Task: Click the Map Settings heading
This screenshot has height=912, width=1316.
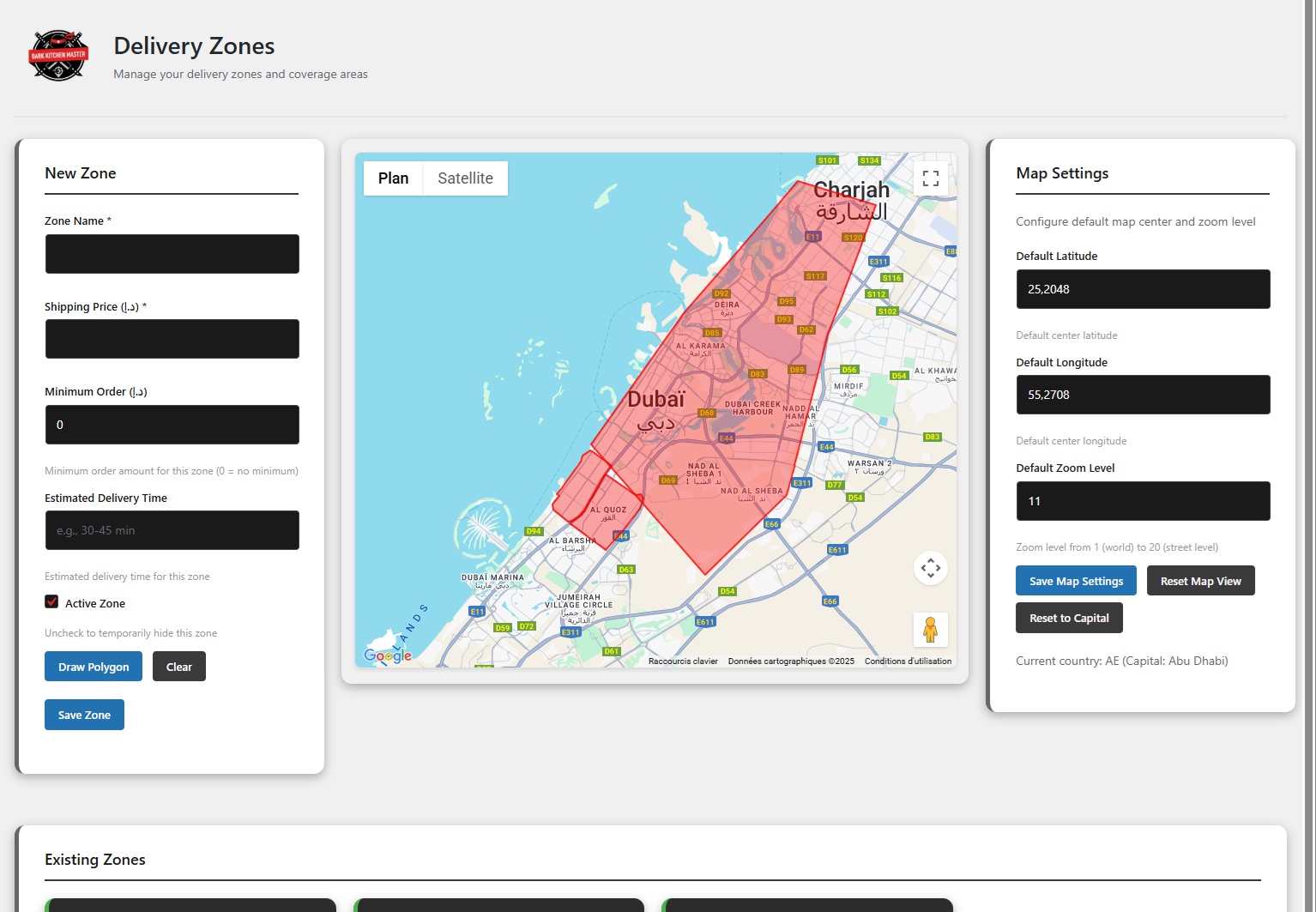Action: click(x=1062, y=173)
